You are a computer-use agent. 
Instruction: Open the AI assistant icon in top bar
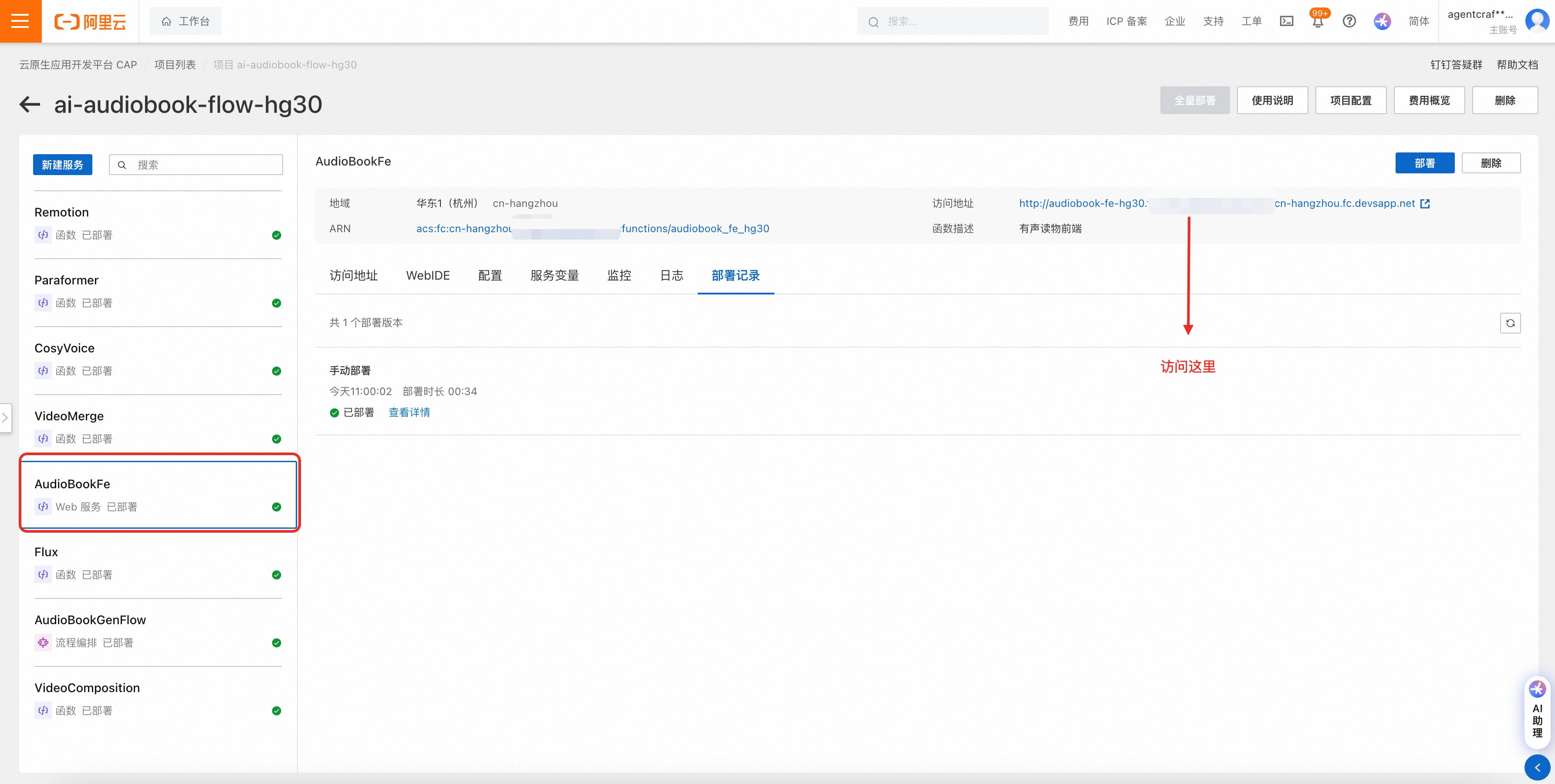tap(1383, 21)
